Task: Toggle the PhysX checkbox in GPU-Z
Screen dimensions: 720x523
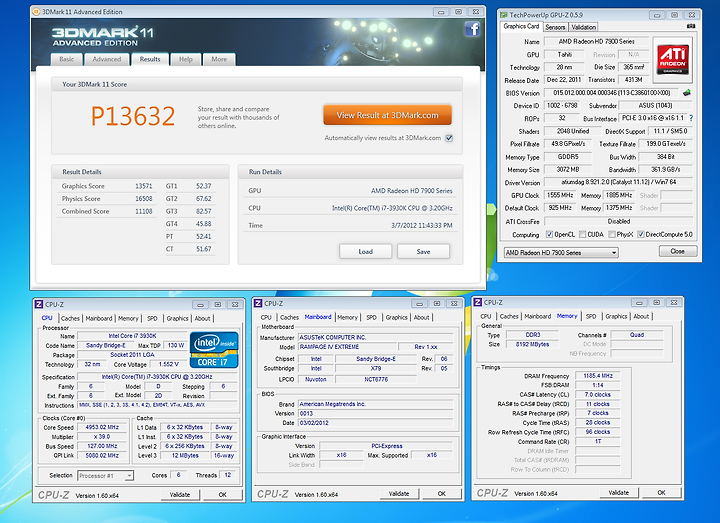Action: [x=612, y=234]
